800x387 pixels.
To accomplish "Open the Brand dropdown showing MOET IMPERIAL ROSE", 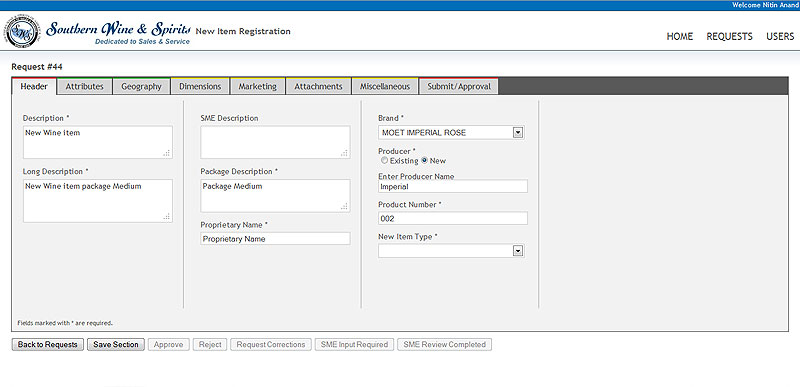I will coord(451,133).
